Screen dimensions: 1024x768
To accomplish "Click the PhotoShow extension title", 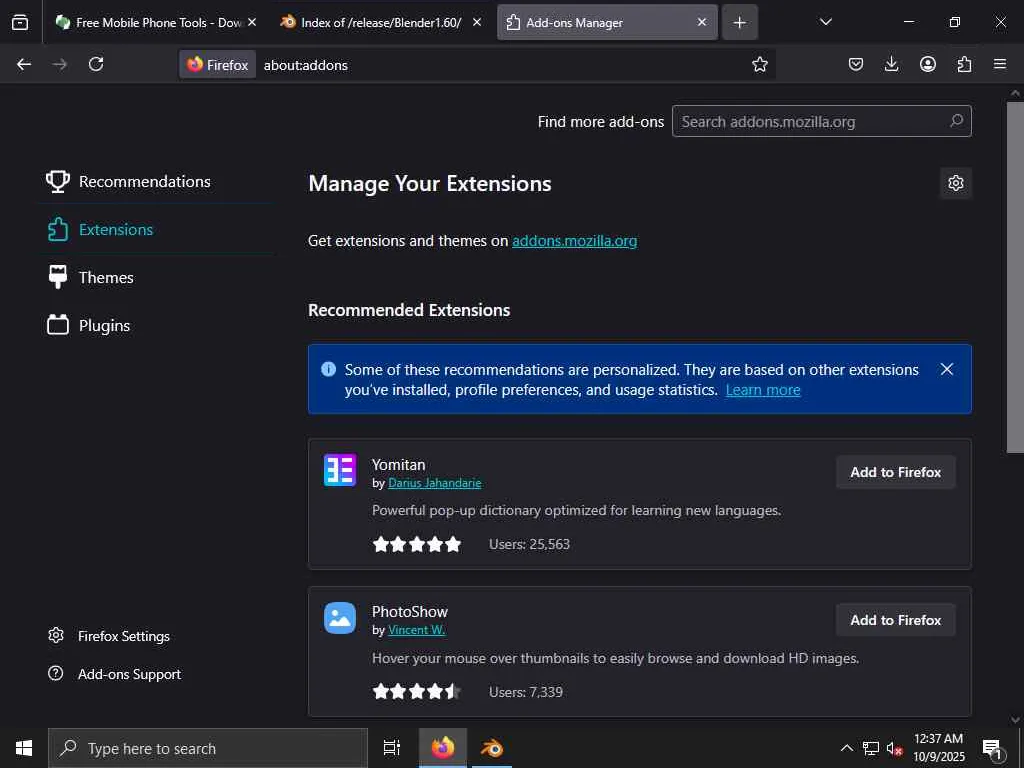I will (x=409, y=612).
